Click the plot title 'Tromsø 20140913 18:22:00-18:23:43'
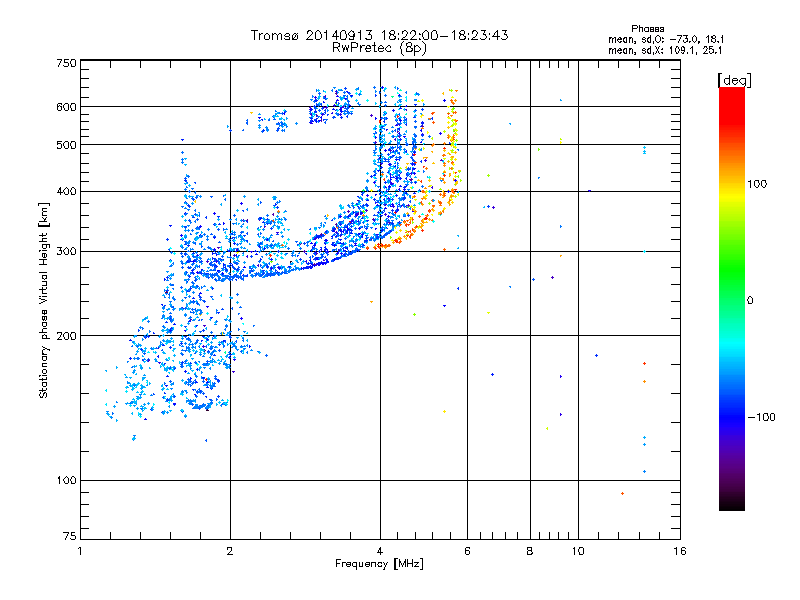This screenshot has height=600, width=800. (x=379, y=35)
